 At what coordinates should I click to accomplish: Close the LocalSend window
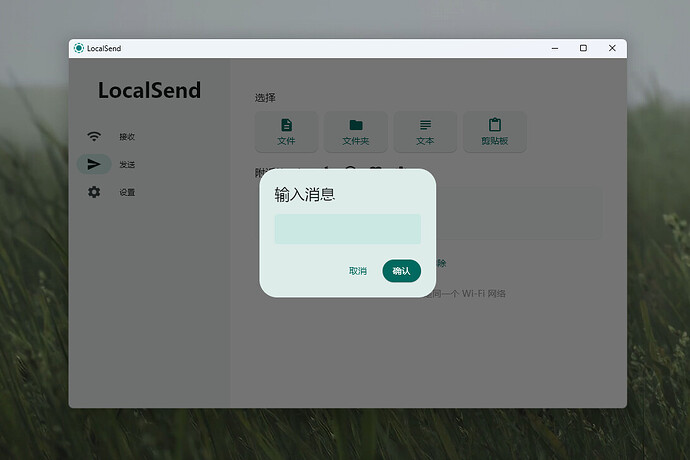[x=612, y=48]
